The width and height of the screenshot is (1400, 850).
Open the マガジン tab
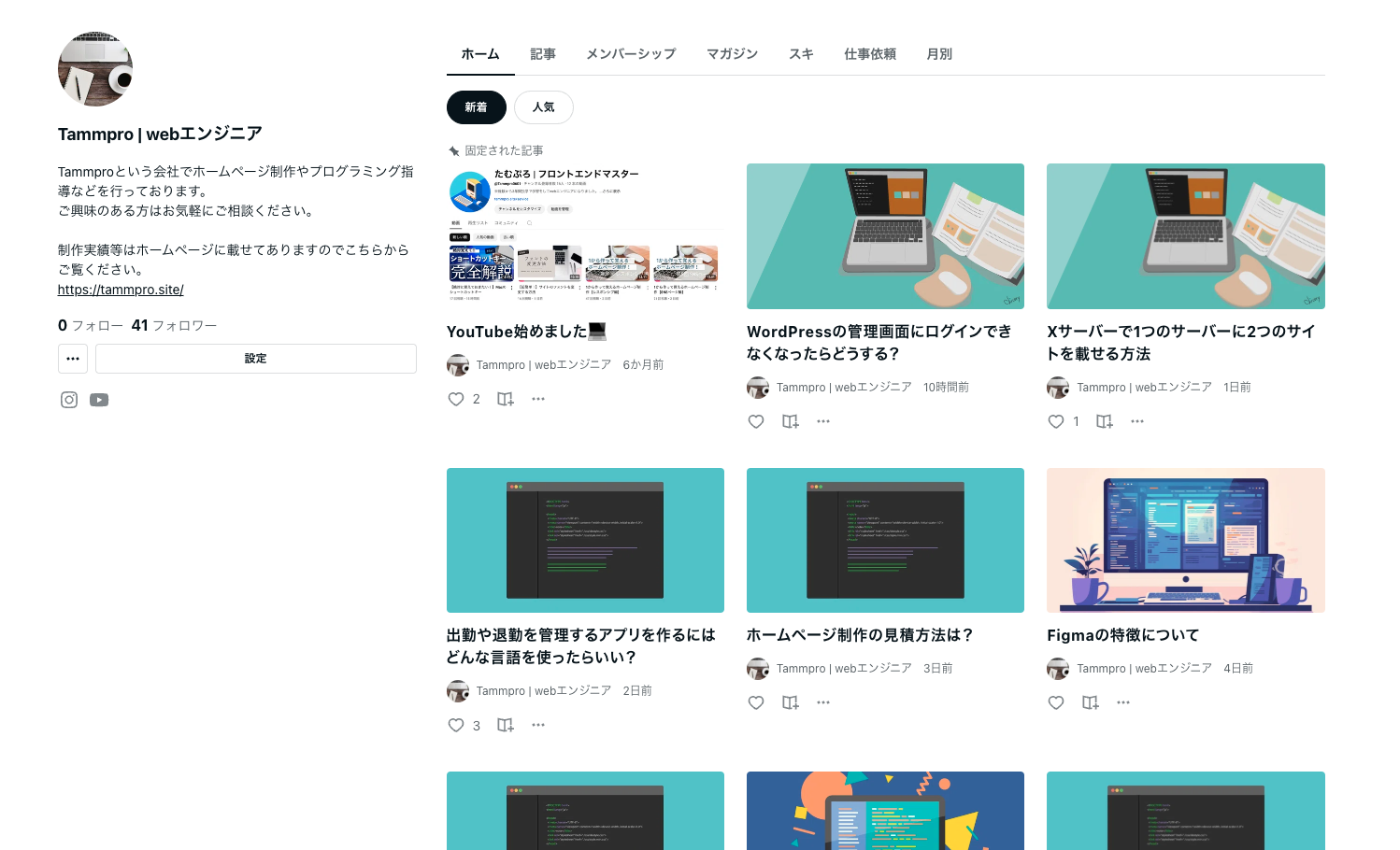tap(732, 54)
